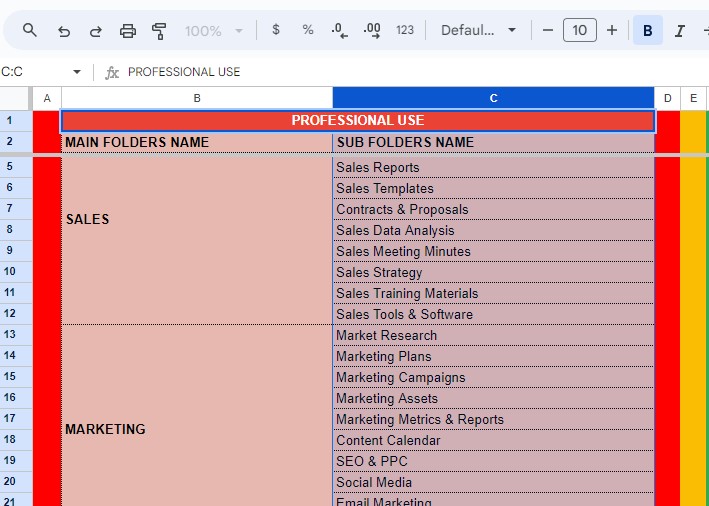Screen dimensions: 709x506
Task: Format as currency with dollar icon
Action: pyautogui.click(x=276, y=30)
